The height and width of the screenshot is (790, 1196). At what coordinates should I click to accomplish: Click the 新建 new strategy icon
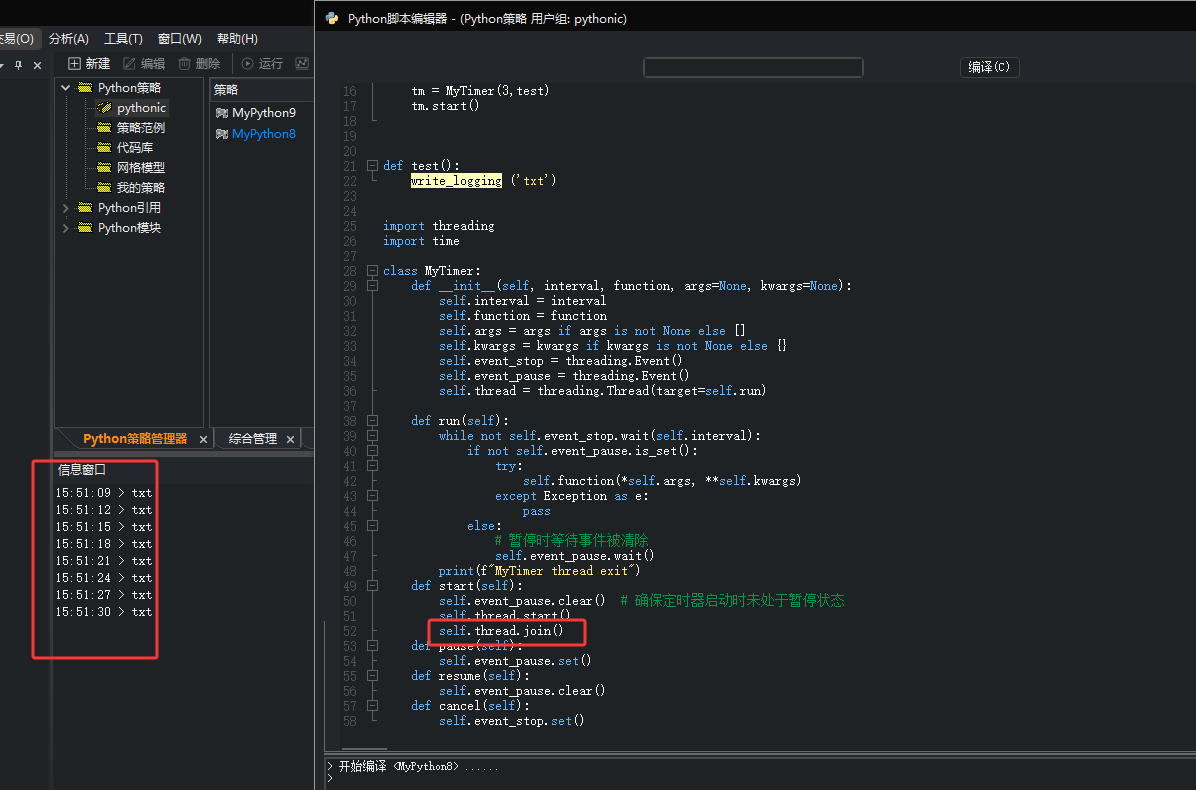(74, 63)
